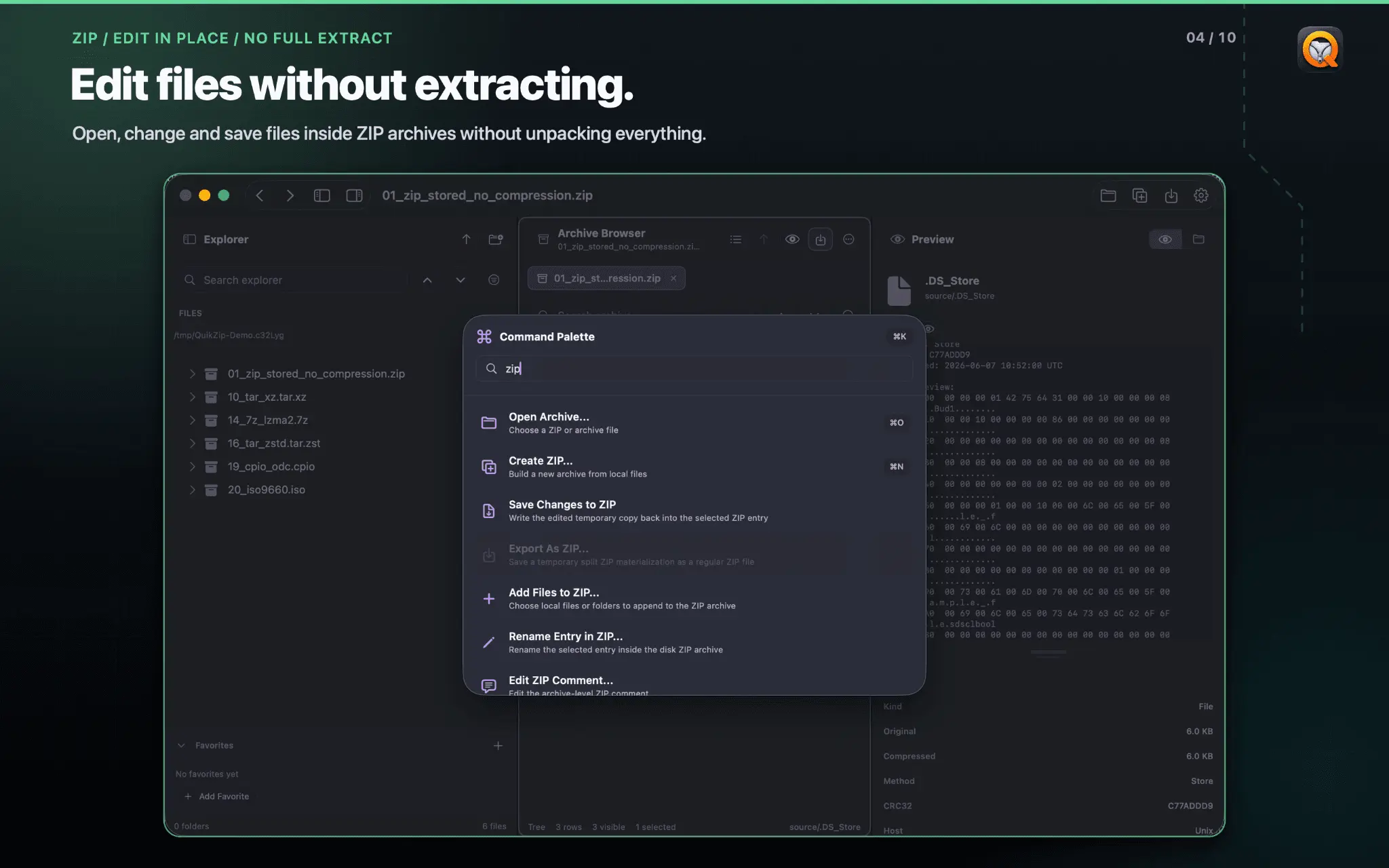Click Archive Browser extract icon
This screenshot has width=1389, height=868.
point(821,239)
